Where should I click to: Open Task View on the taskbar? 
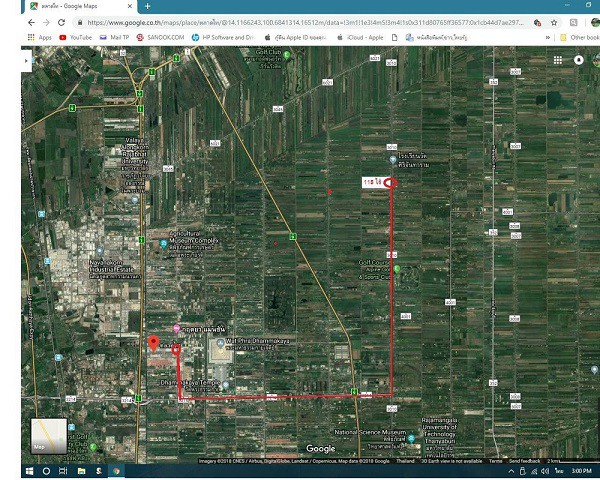(x=63, y=471)
